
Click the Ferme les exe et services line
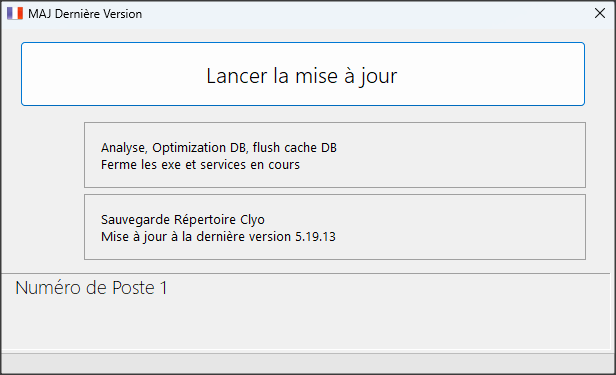point(200,165)
